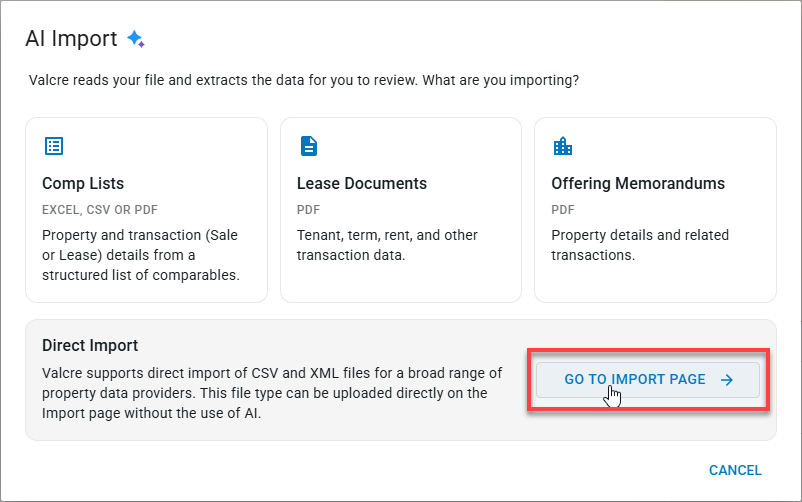Select the Lease Documents card title

tap(362, 183)
